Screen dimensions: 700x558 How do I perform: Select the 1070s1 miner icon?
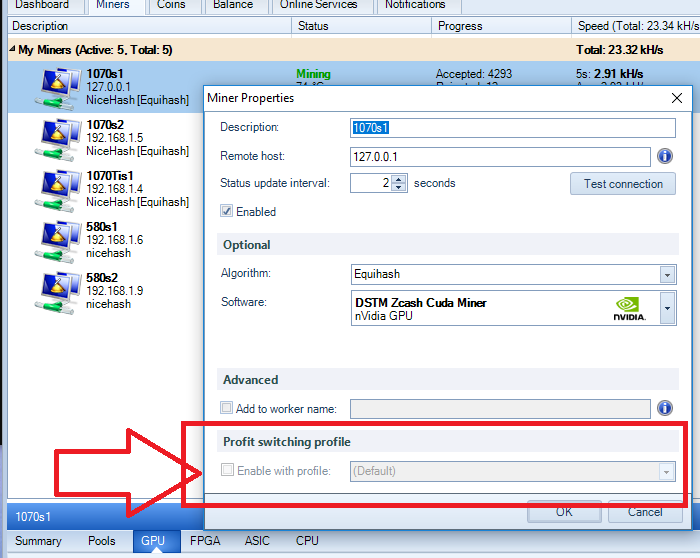click(58, 88)
